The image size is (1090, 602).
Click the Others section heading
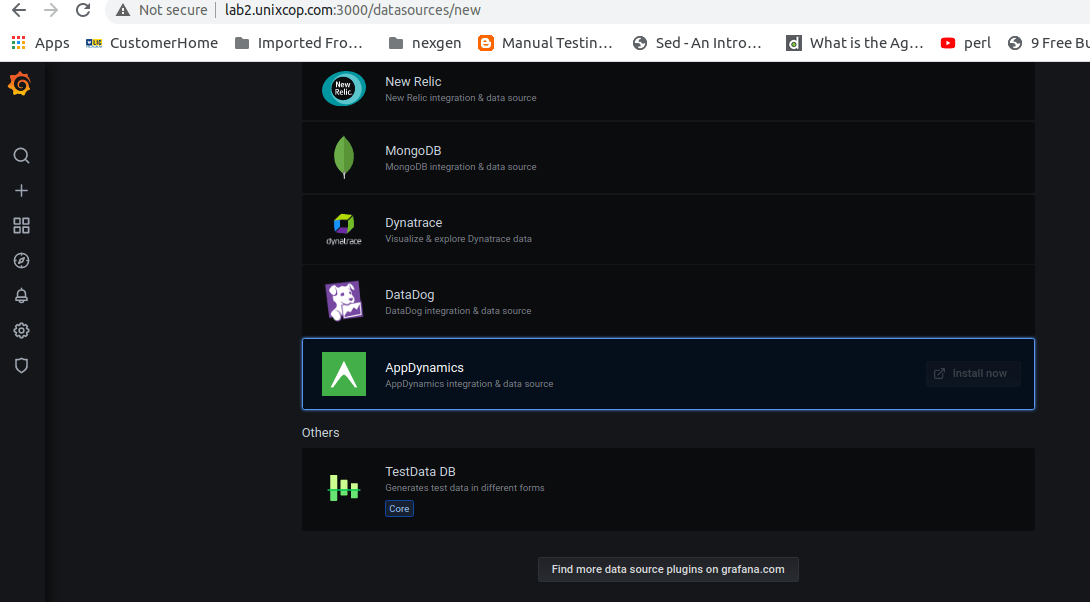[x=320, y=432]
